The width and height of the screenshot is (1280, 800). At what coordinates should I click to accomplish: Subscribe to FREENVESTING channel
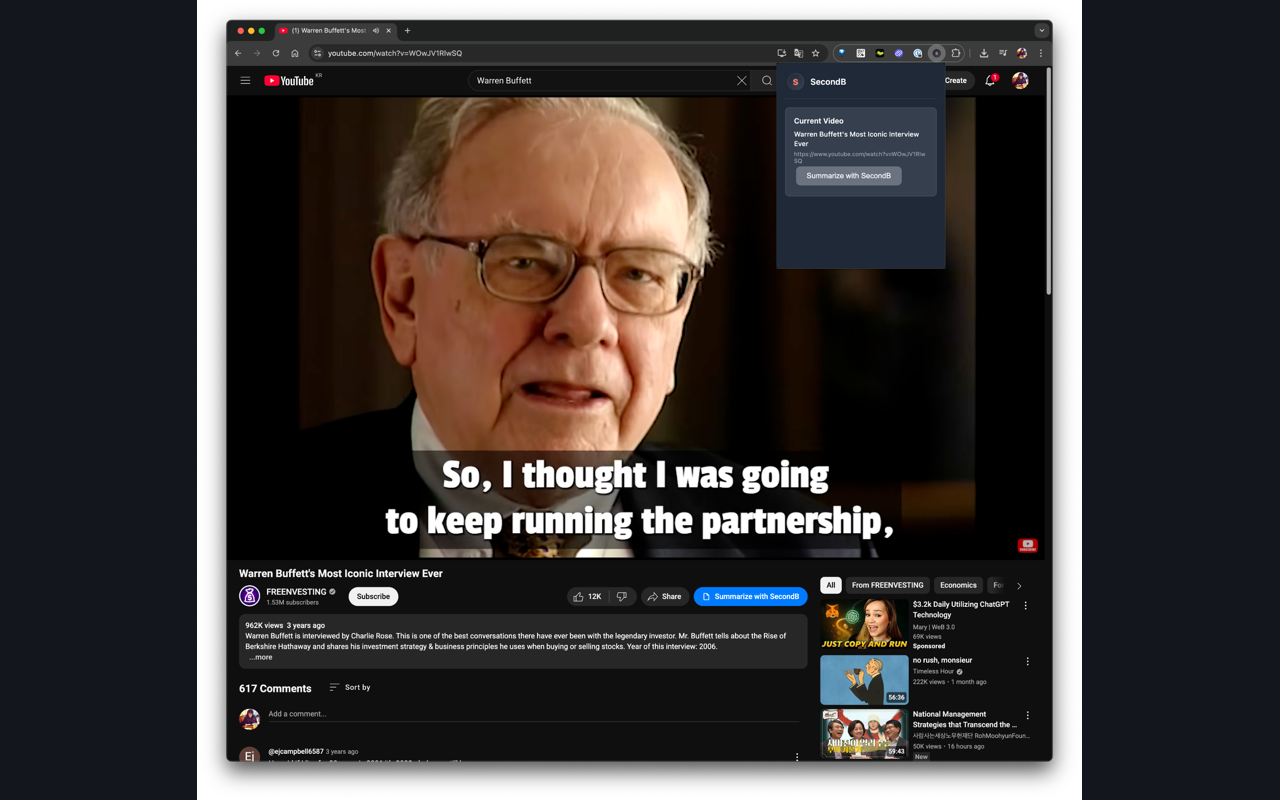point(373,597)
